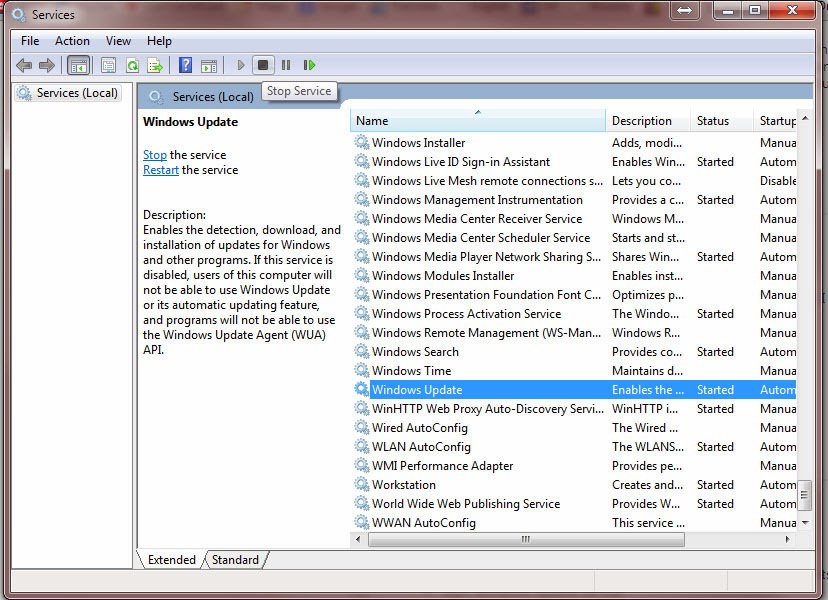Select Windows Live Mesh remote connections service

click(x=574, y=181)
